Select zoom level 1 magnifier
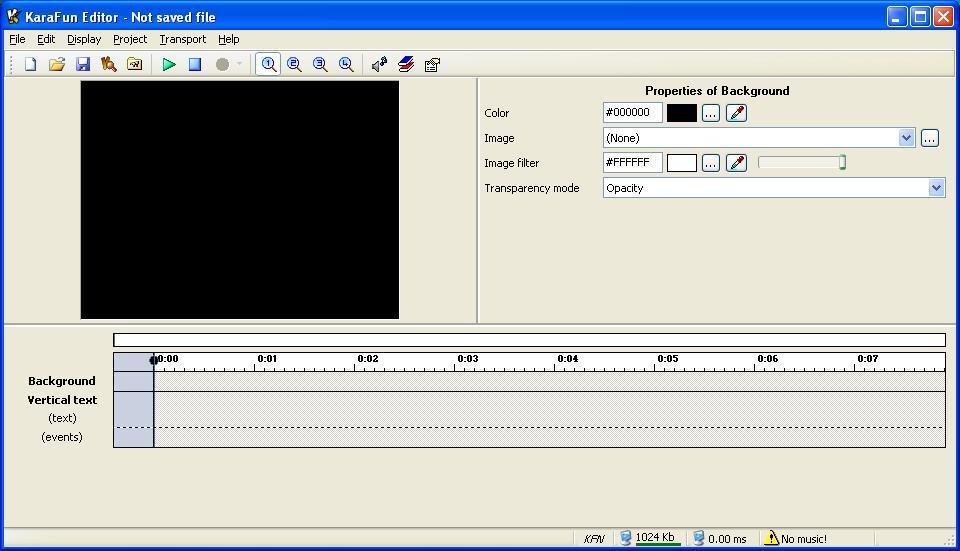The width and height of the screenshot is (960, 551). (268, 64)
